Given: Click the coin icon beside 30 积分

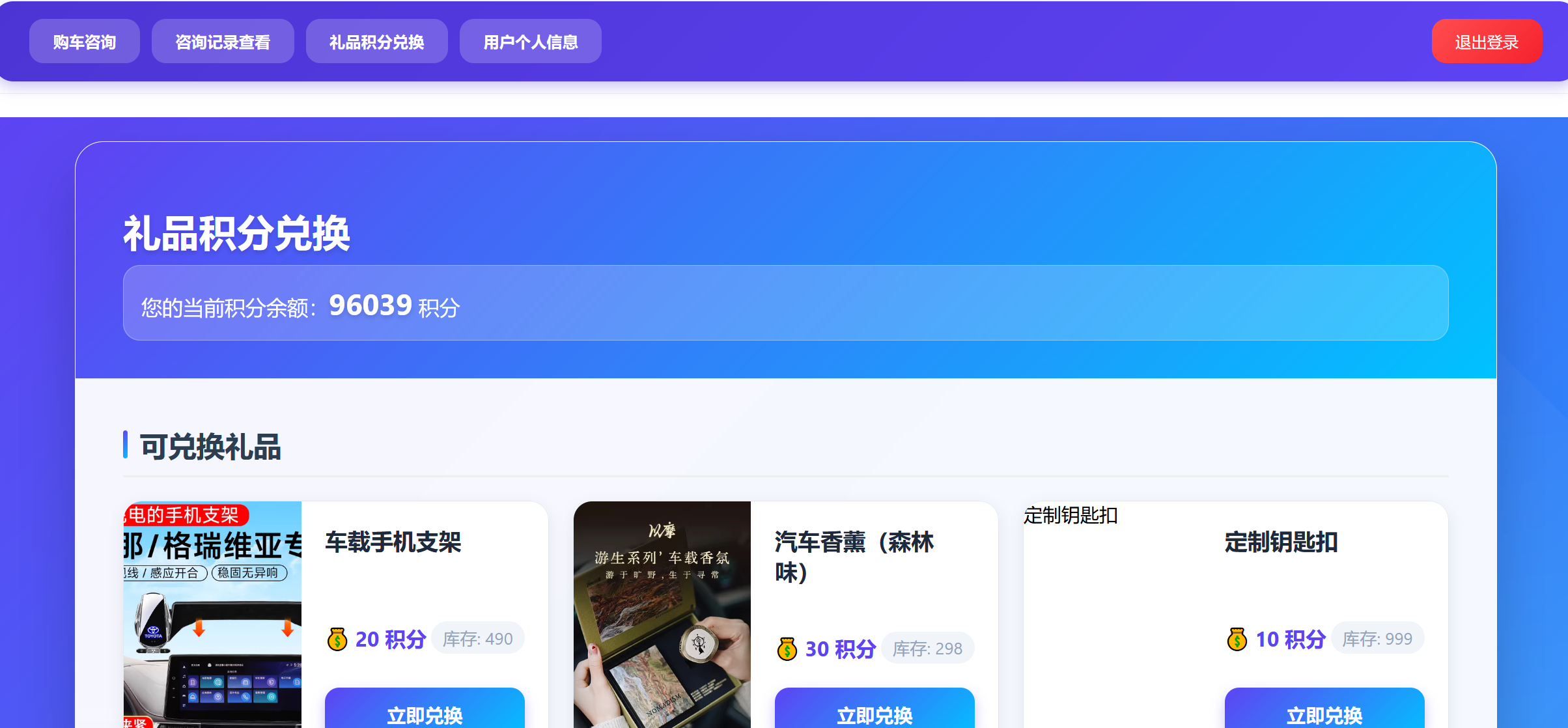Looking at the screenshot, I should [x=787, y=649].
